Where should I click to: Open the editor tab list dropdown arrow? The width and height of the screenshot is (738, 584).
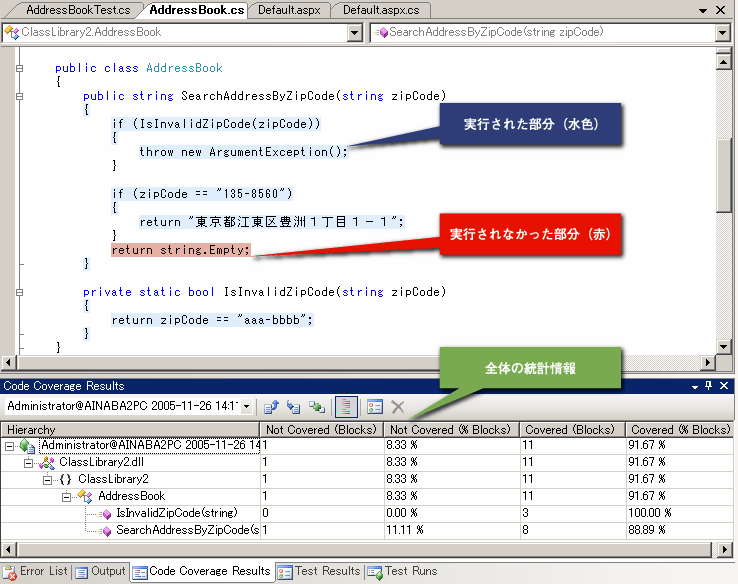703,10
